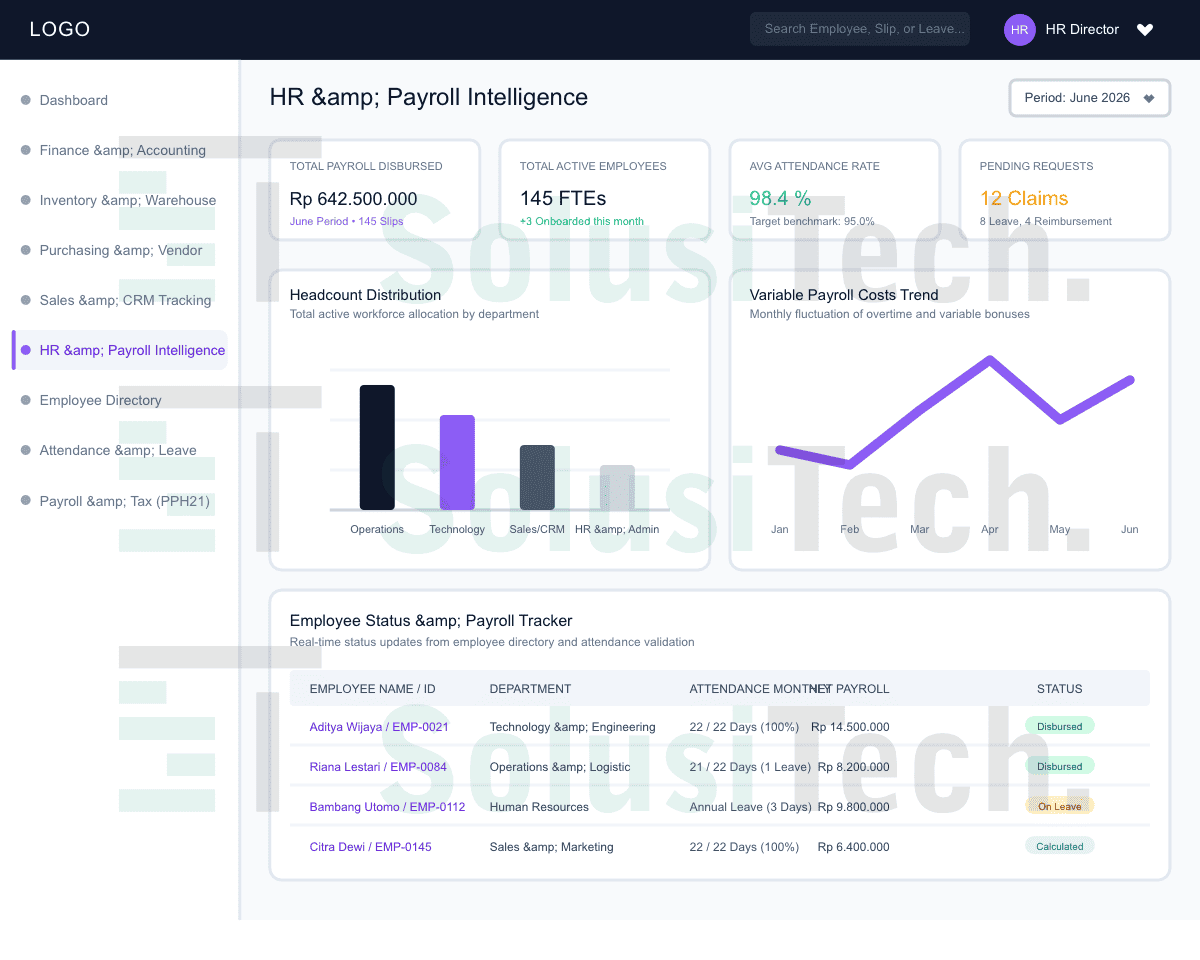Click the 21 / 22 Days (1 Leave) cell
The height and width of the screenshot is (960, 1200).
tap(750, 767)
